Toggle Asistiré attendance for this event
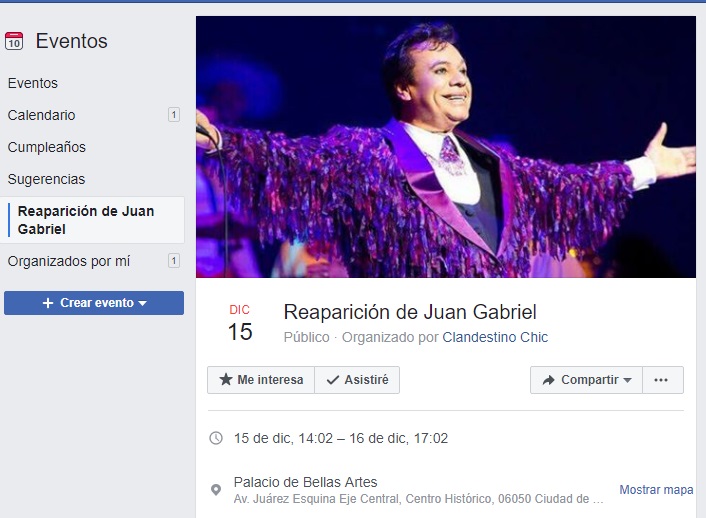The height and width of the screenshot is (518, 706). [x=357, y=380]
